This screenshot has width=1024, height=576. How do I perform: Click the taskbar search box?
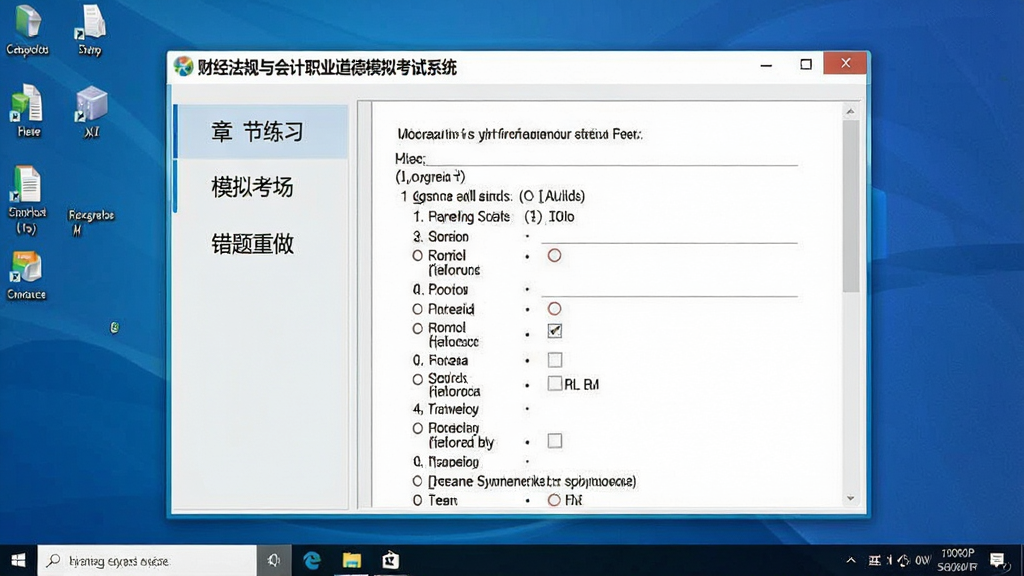(147, 560)
